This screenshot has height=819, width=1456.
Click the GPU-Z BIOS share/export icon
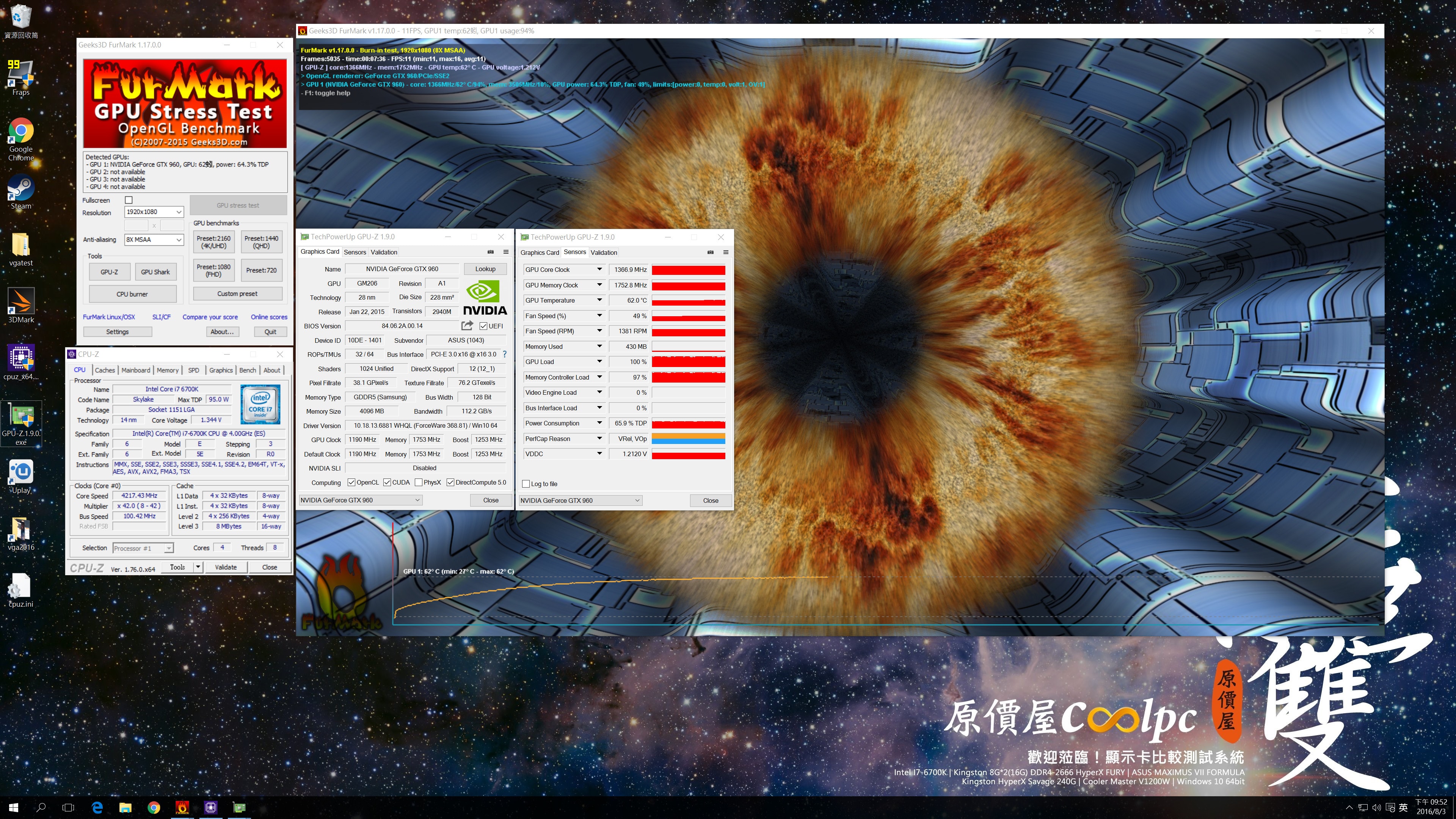[467, 326]
